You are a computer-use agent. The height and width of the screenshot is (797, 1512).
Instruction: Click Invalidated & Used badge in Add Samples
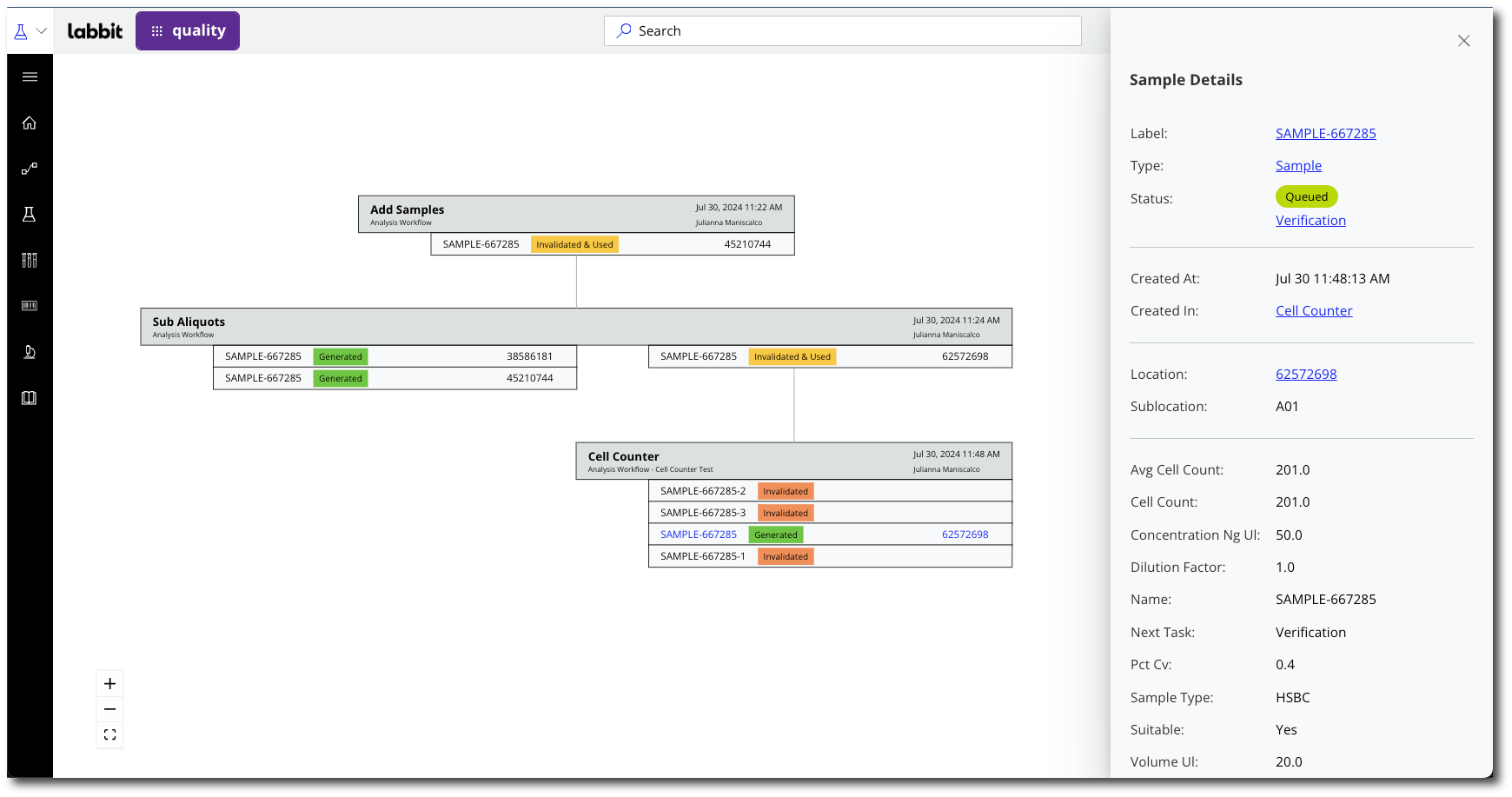tap(574, 245)
